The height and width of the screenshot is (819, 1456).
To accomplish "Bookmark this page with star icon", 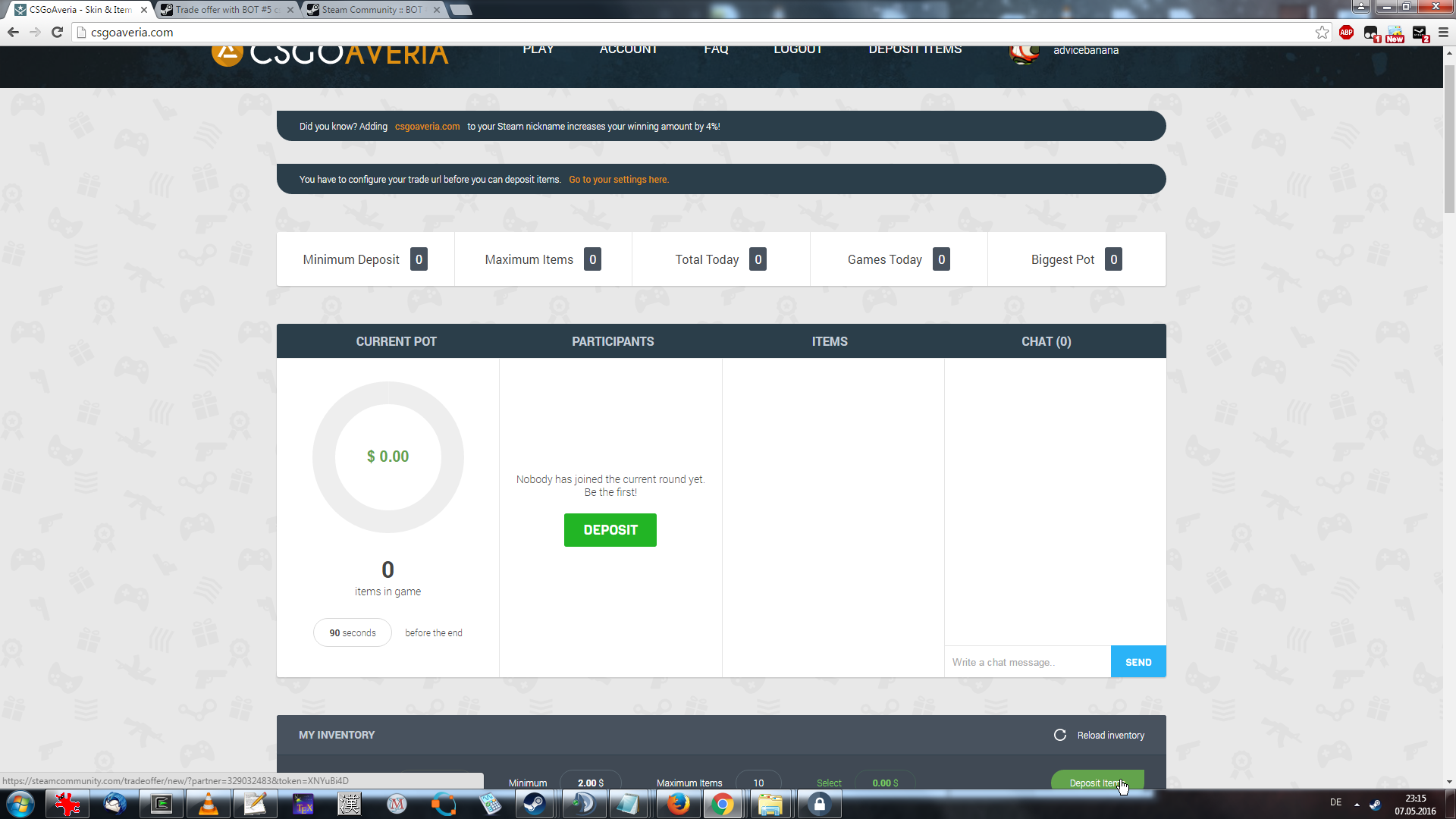I will pos(1322,32).
